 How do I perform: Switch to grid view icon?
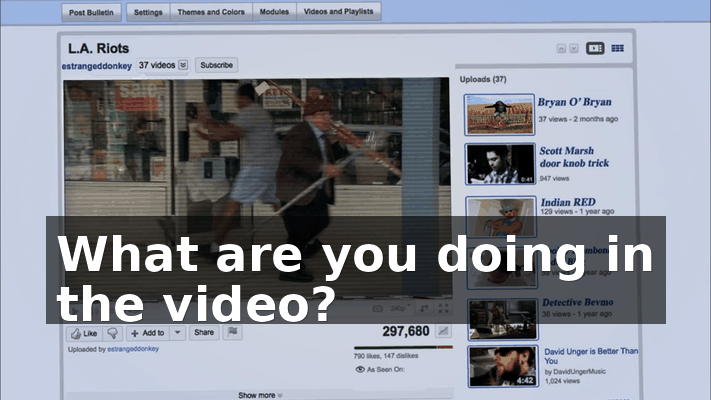tap(618, 48)
